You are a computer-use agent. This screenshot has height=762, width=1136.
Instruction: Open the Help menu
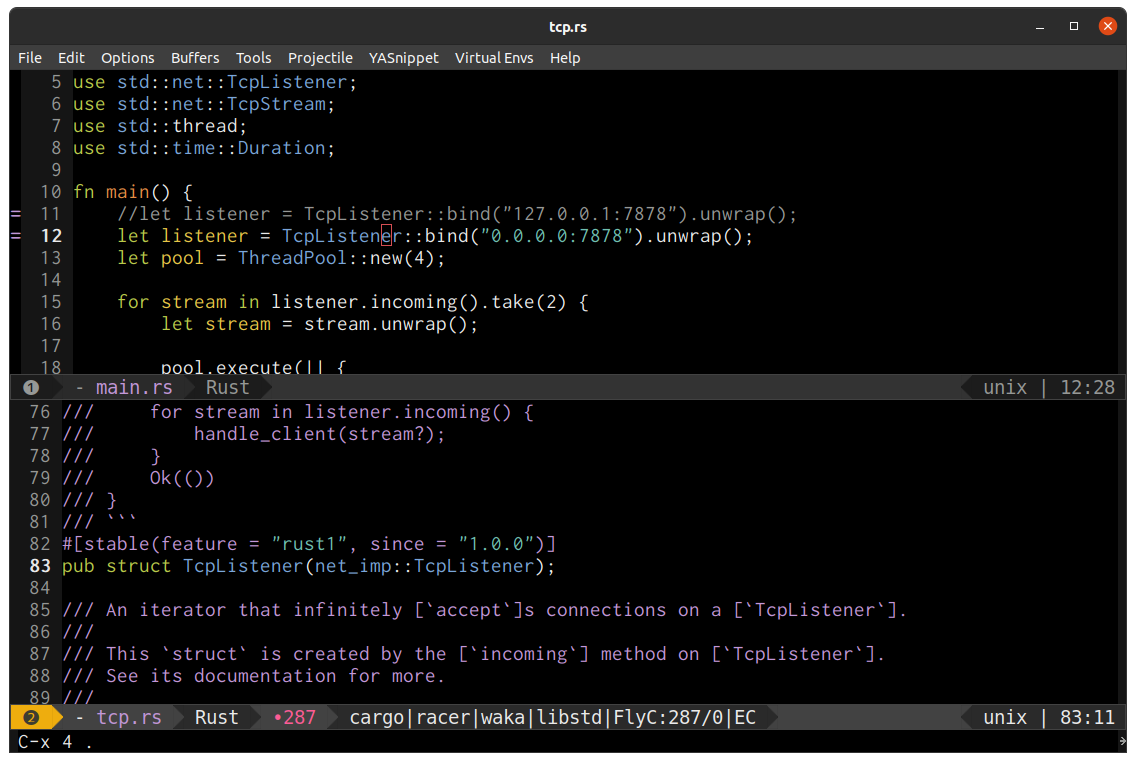coord(565,58)
